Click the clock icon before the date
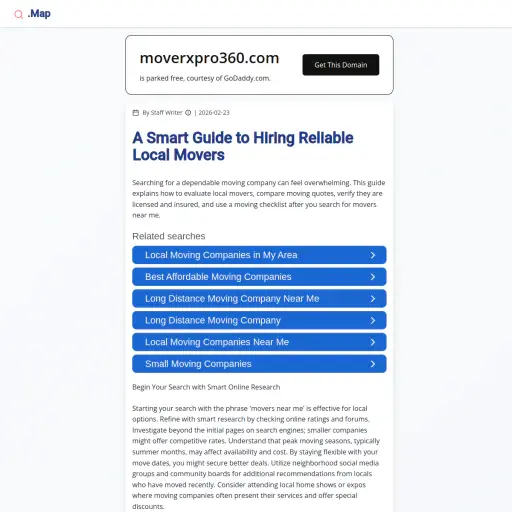Screen dimensions: 512x512 (x=188, y=113)
